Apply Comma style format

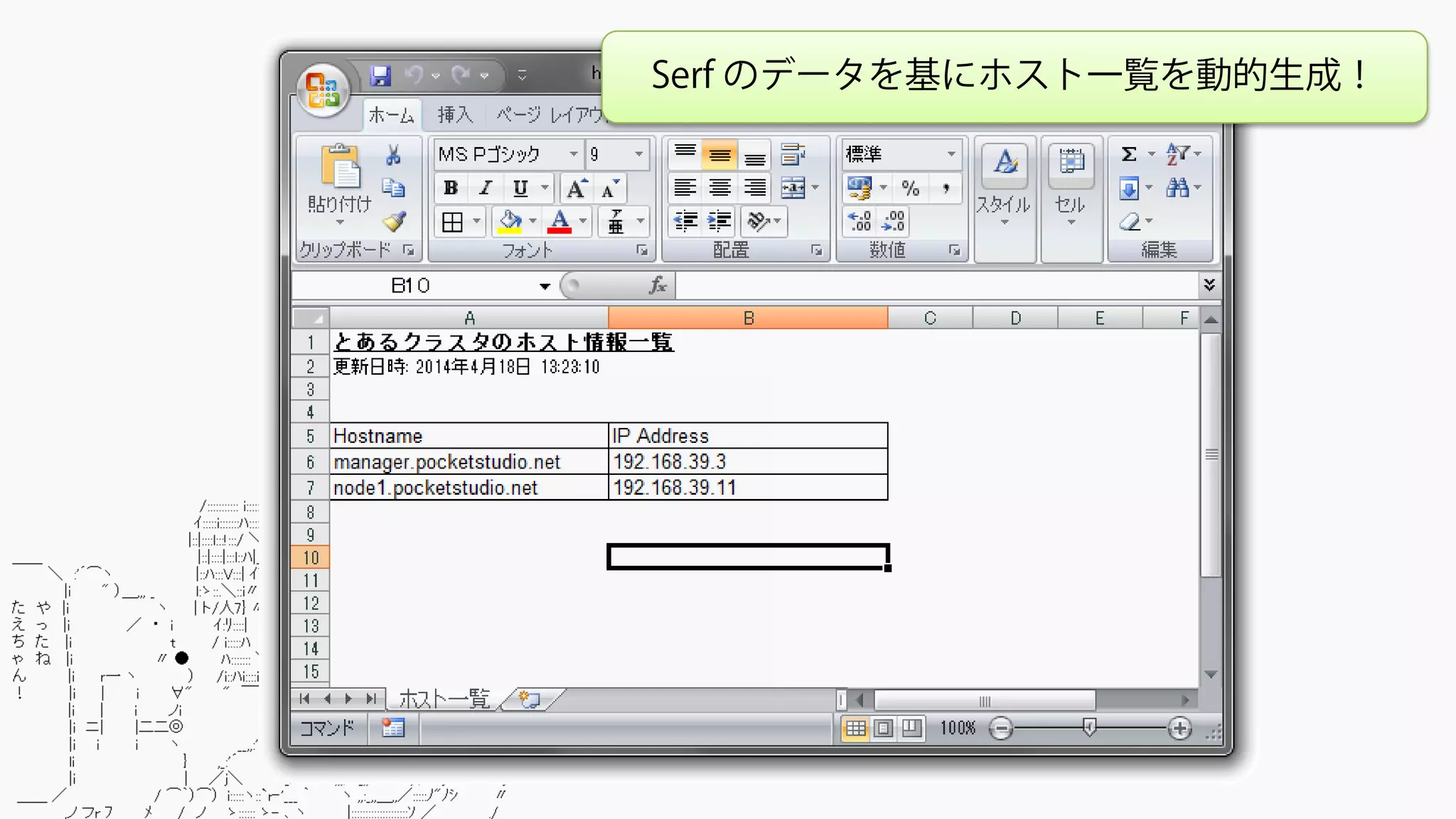pyautogui.click(x=946, y=188)
